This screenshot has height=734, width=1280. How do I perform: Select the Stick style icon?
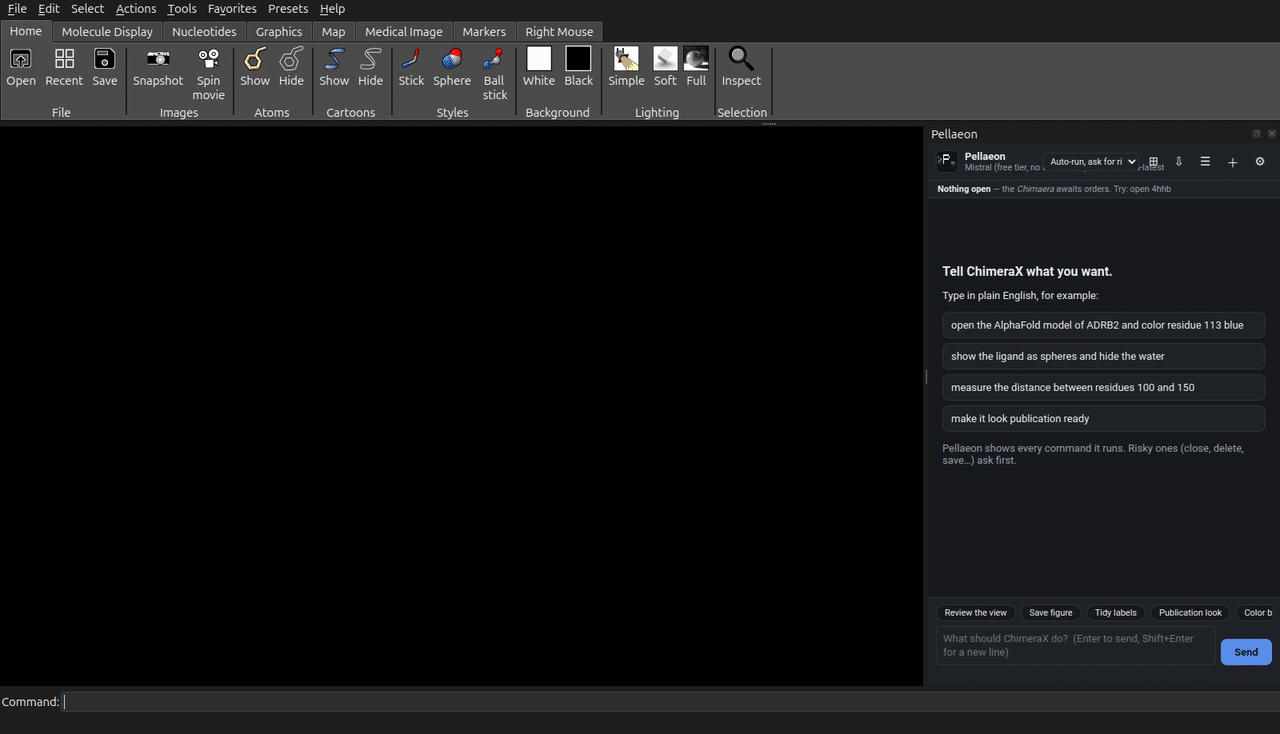[x=411, y=59]
